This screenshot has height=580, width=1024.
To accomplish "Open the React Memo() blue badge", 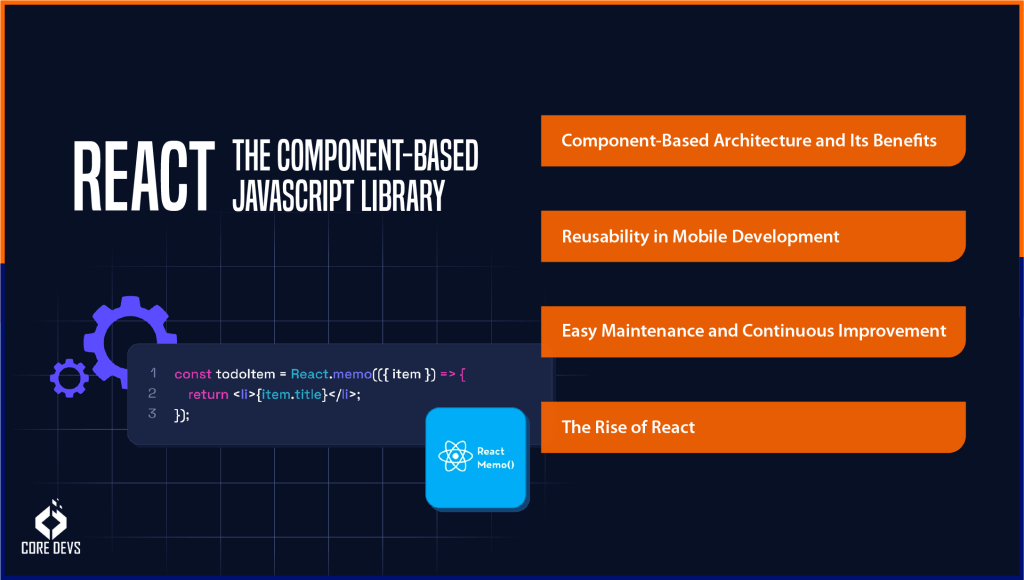I will (477, 458).
